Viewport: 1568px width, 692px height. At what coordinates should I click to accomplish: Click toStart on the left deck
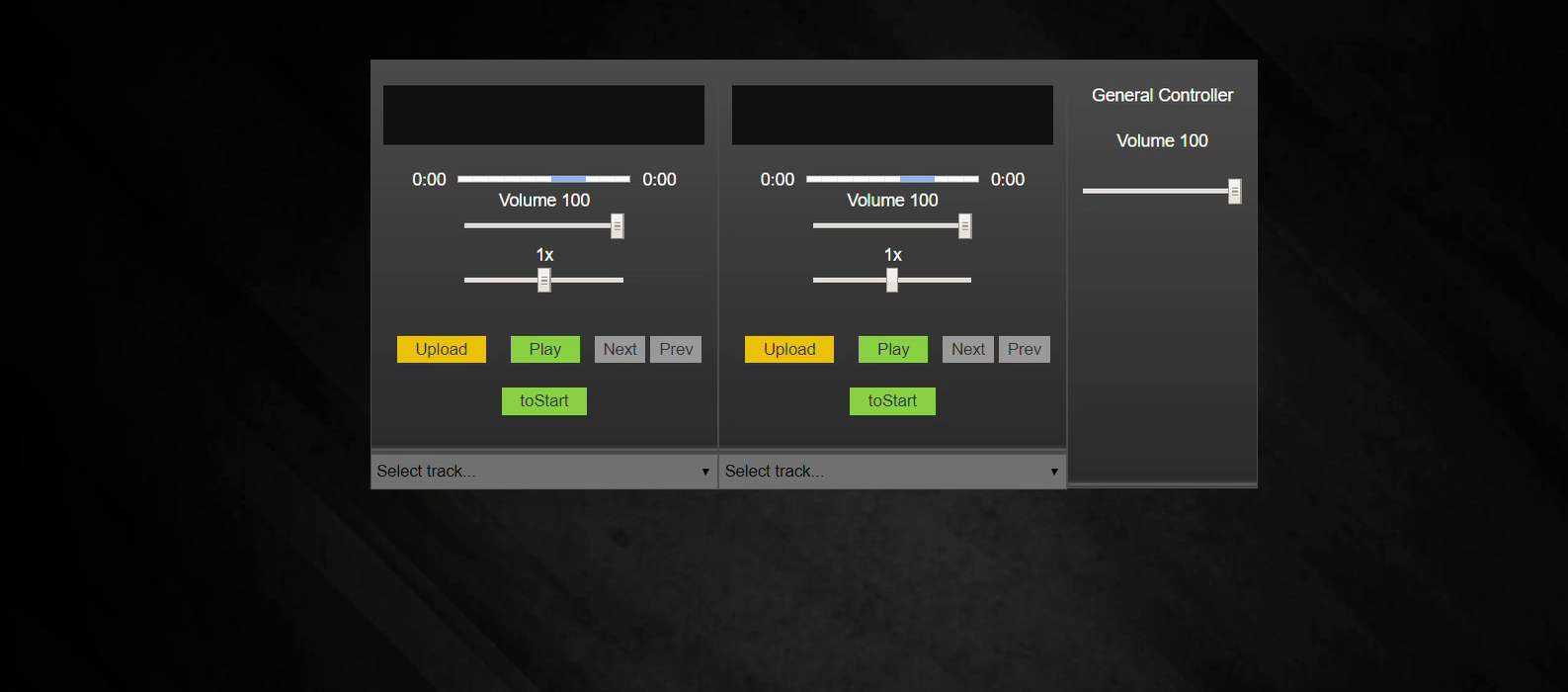coord(544,401)
